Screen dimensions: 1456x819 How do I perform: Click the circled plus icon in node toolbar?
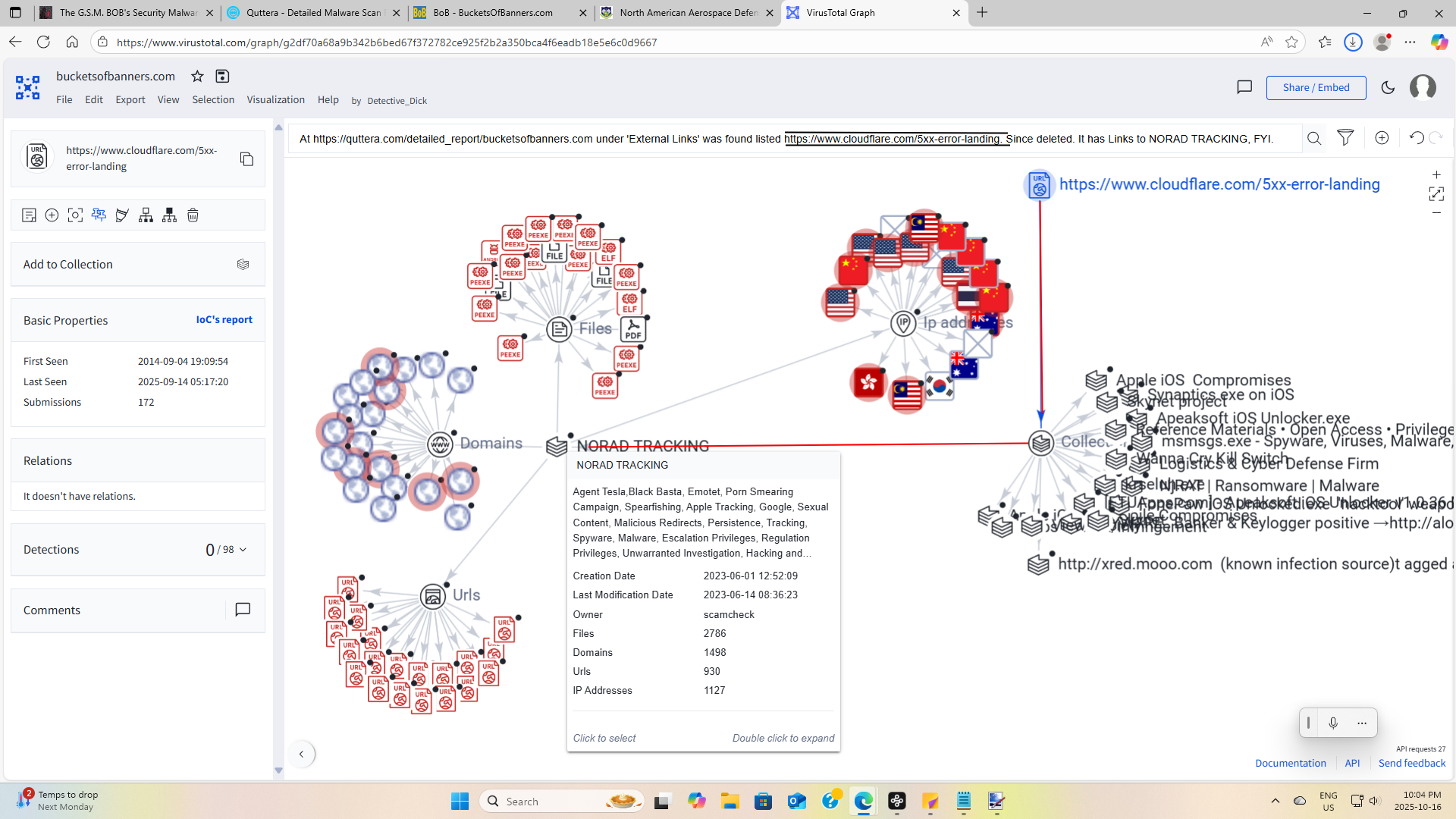52,215
